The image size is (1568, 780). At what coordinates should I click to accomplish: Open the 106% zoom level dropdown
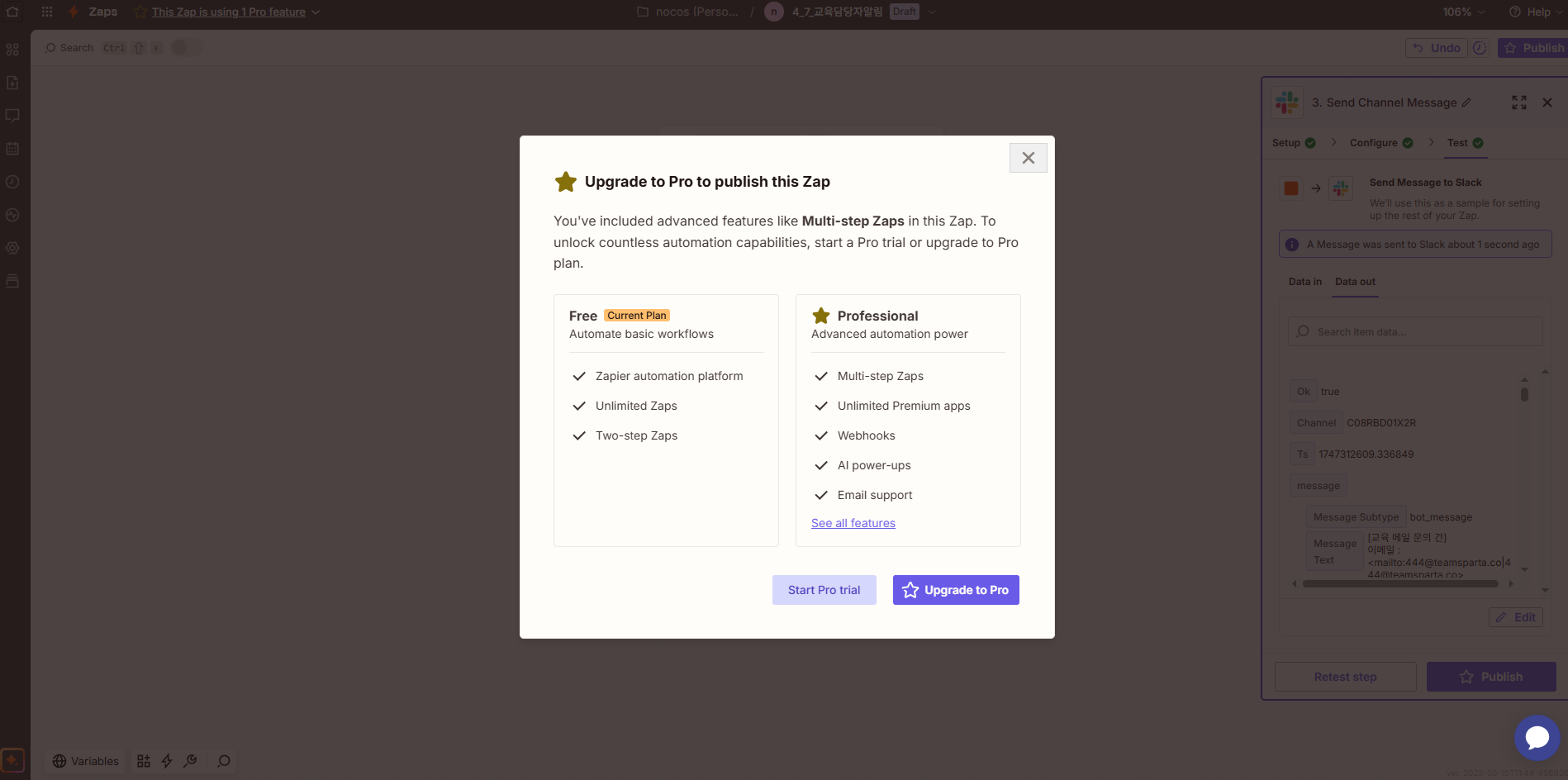[1464, 12]
